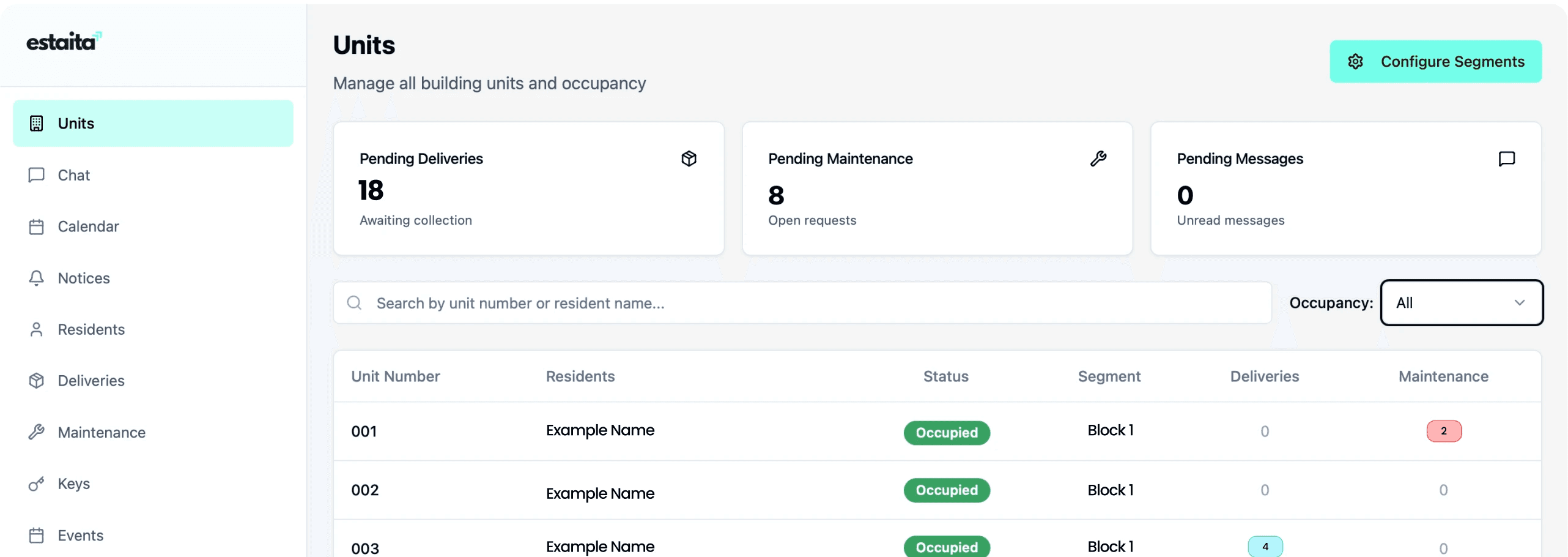Click the Occupied status pill for unit 002
The image size is (1568, 557).
click(x=946, y=490)
